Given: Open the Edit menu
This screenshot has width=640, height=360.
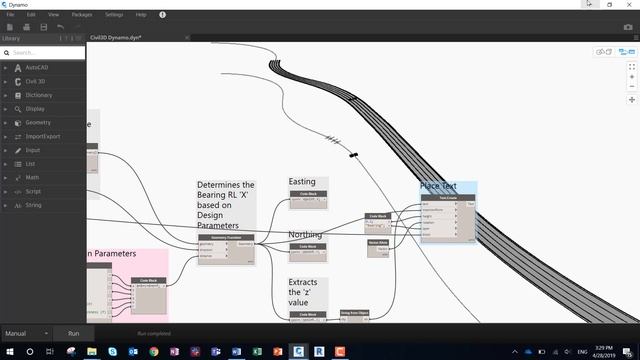Looking at the screenshot, I should coord(31,15).
